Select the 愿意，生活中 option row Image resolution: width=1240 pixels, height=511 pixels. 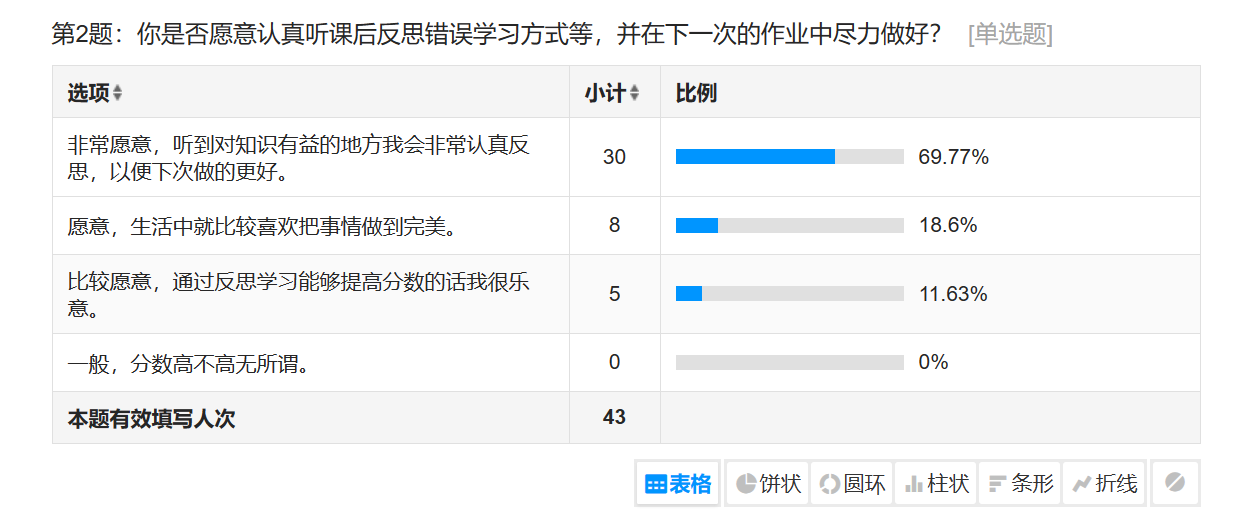point(262,226)
